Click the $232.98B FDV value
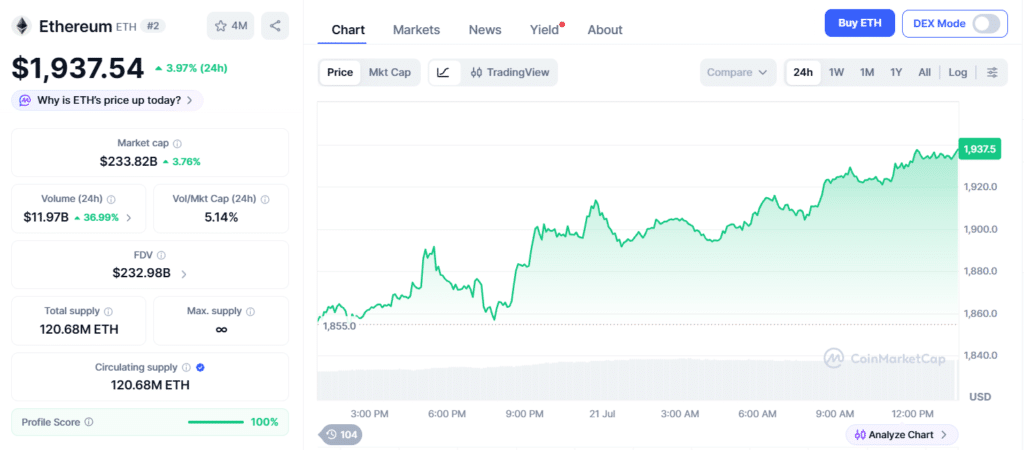The image size is (1024, 450). coord(142,274)
